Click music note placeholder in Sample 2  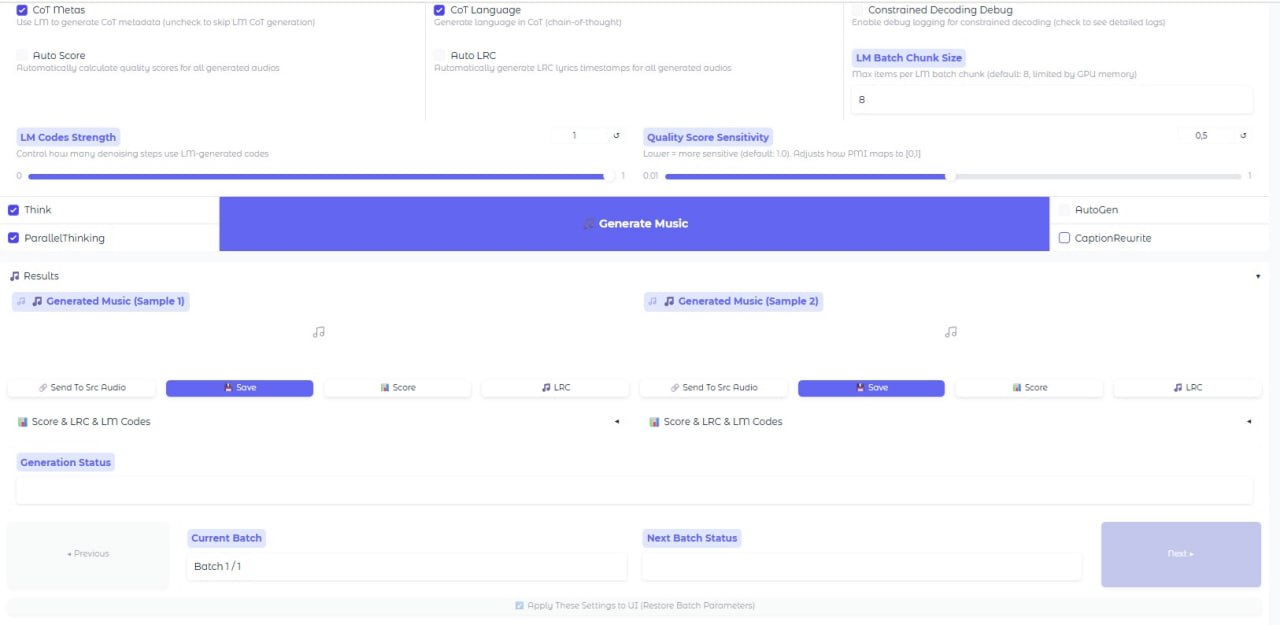point(951,332)
